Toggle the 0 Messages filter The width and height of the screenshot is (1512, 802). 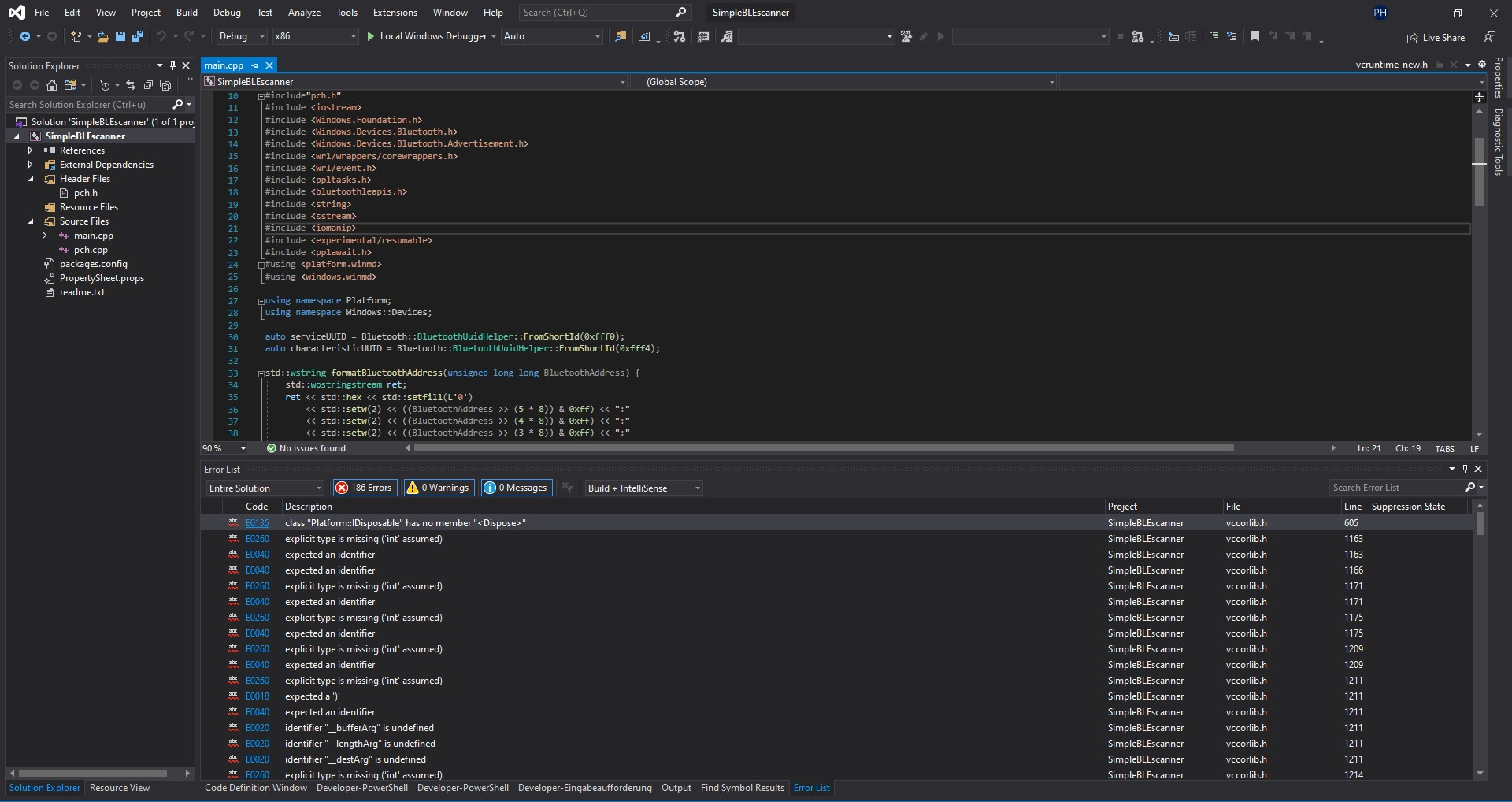click(516, 488)
